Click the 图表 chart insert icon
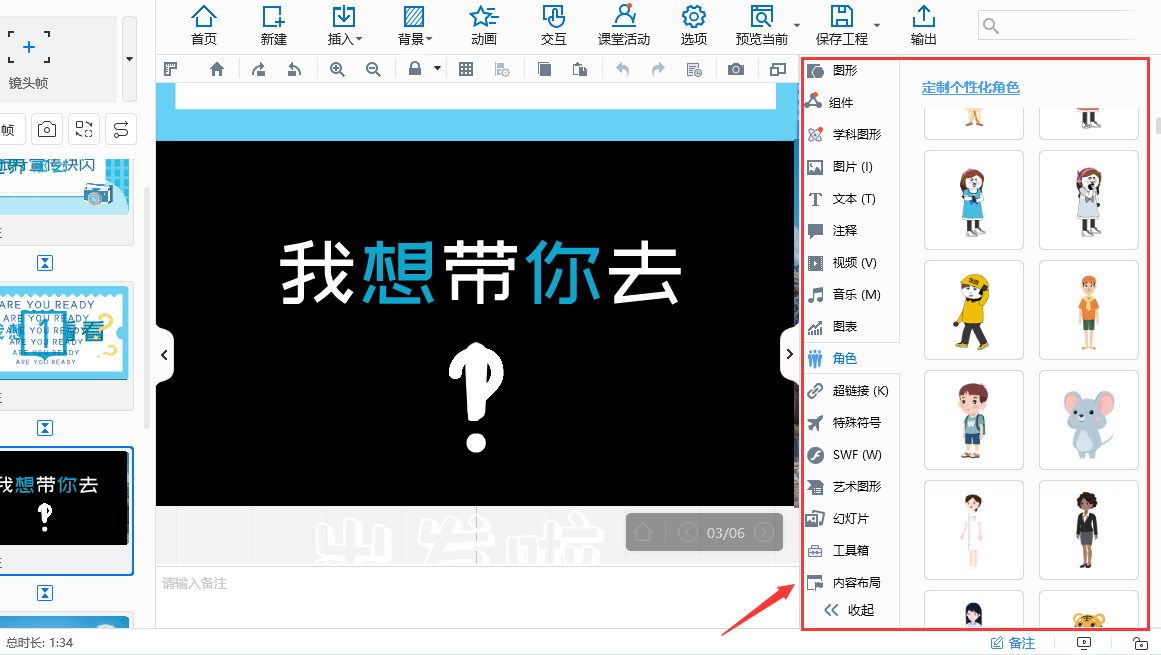 pos(849,326)
